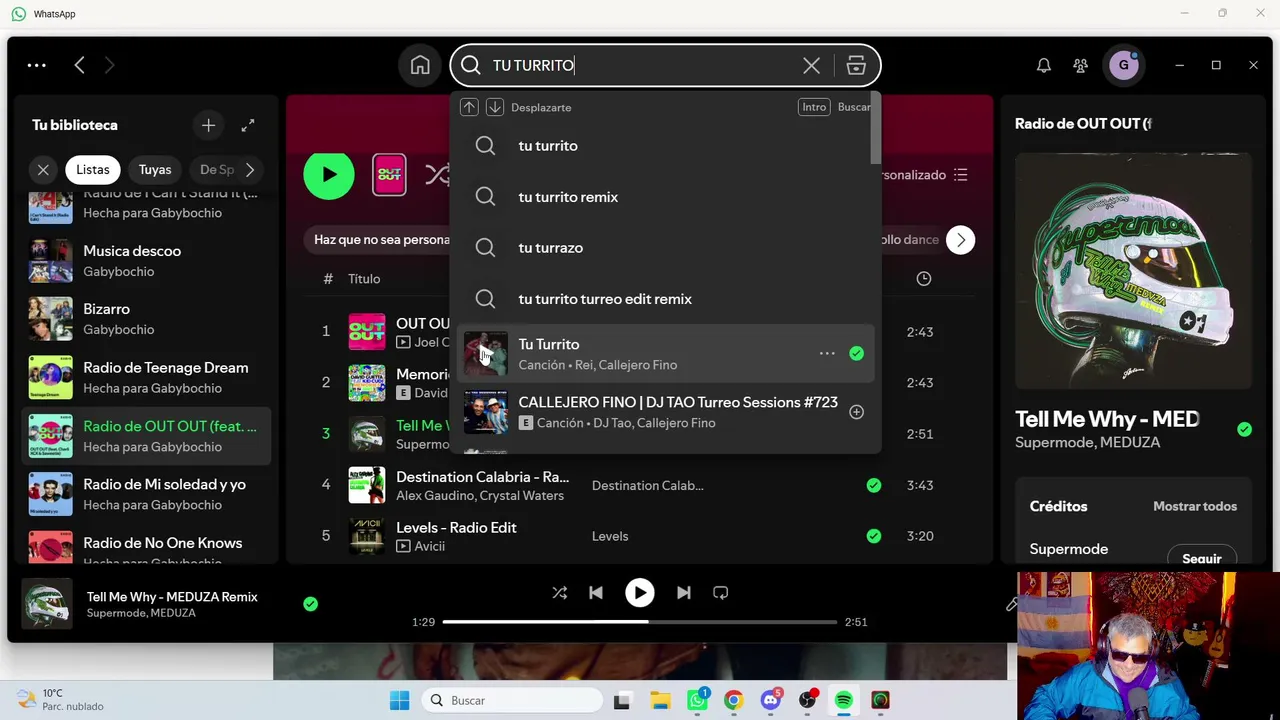
Task: Open the Musica descoo playlist
Action: pyautogui.click(x=146, y=261)
